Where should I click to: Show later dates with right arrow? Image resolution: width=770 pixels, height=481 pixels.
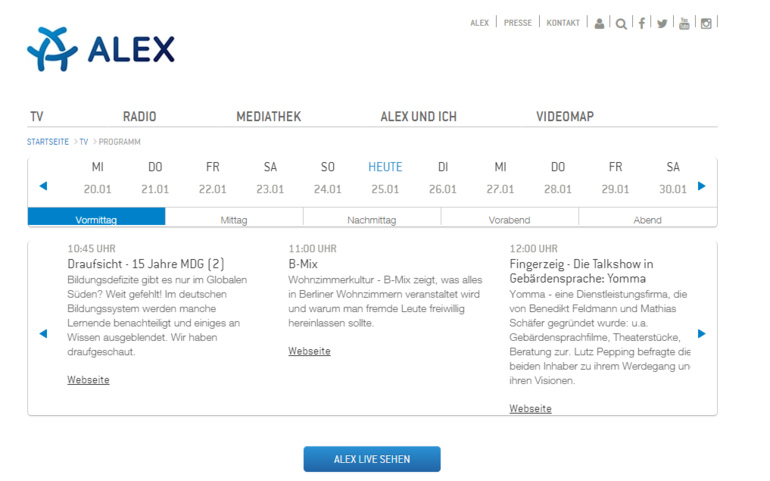click(x=702, y=186)
